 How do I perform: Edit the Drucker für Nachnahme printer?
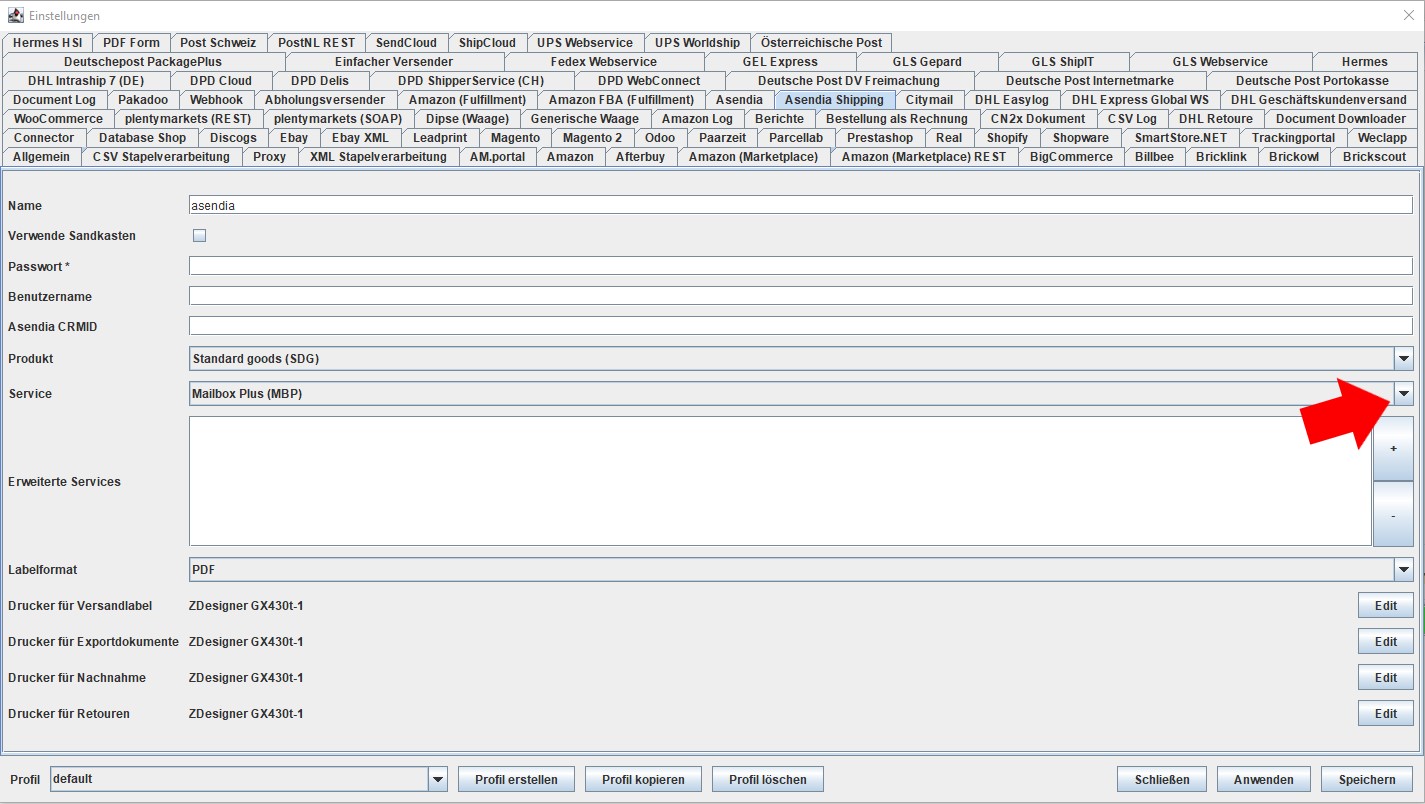point(1386,678)
